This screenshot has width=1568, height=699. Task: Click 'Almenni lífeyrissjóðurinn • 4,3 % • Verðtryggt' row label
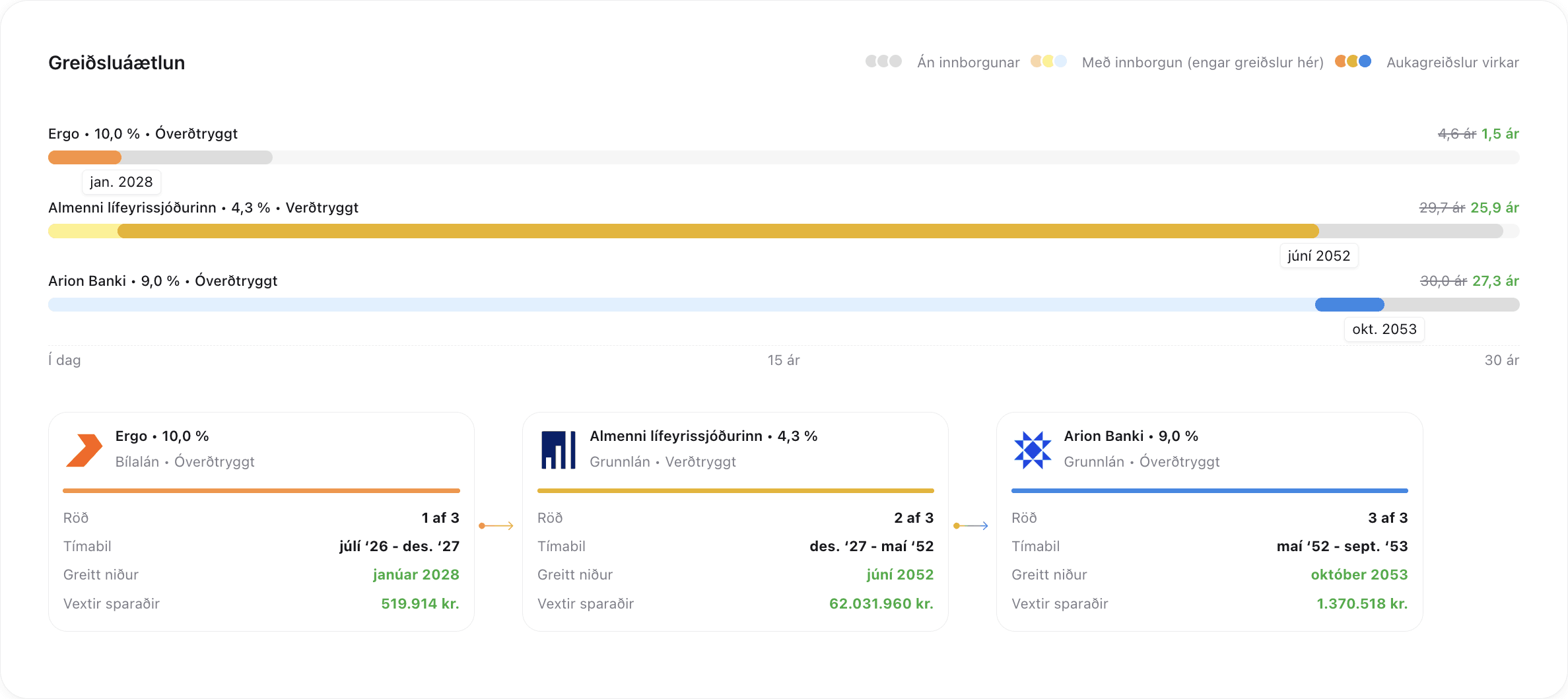[x=203, y=208]
